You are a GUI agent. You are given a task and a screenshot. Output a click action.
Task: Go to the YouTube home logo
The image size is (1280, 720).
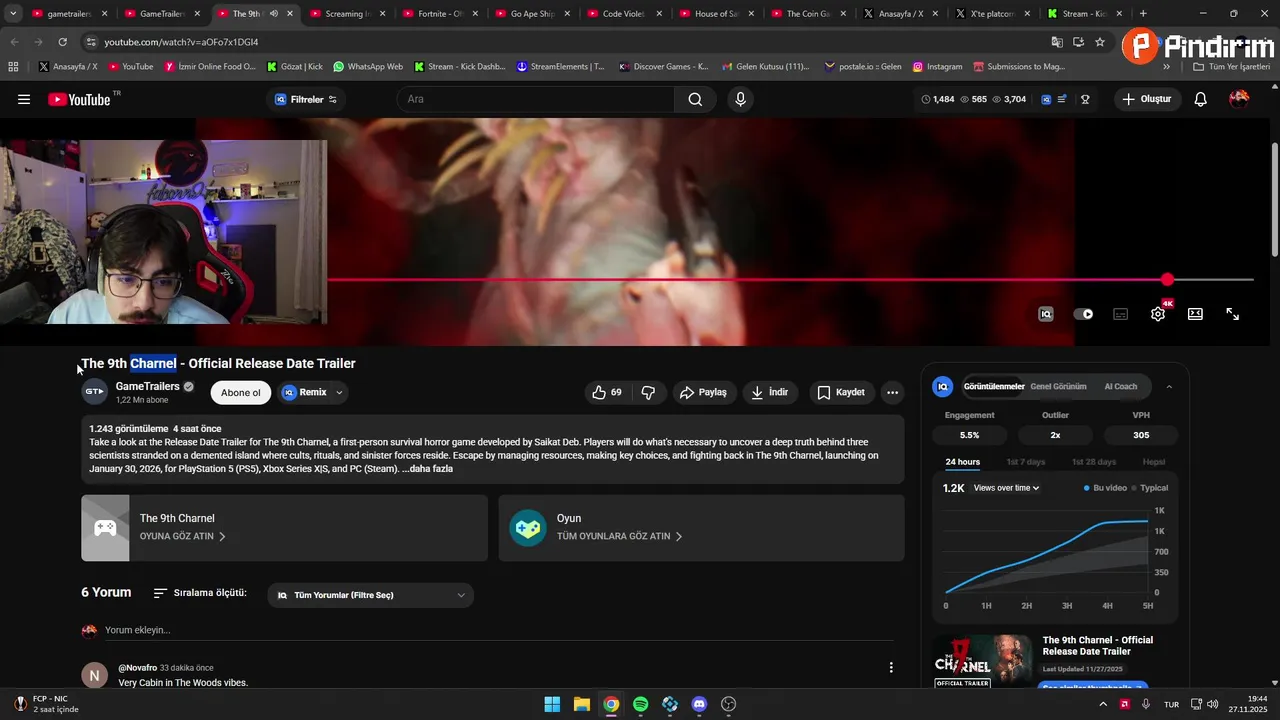coord(79,99)
